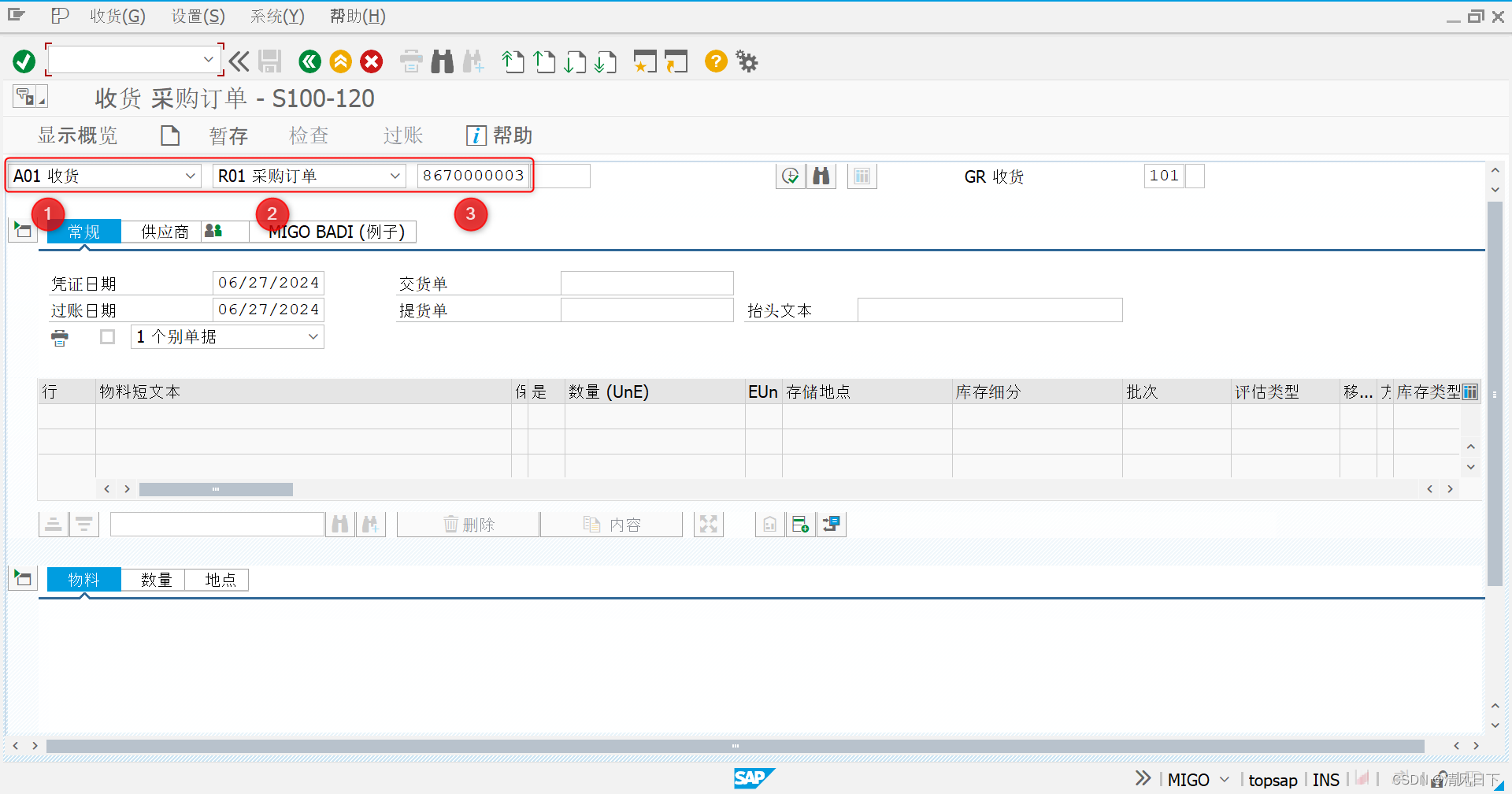Viewport: 1512px width, 794px height.
Task: Click the yellow Help question mark icon
Action: [x=716, y=61]
